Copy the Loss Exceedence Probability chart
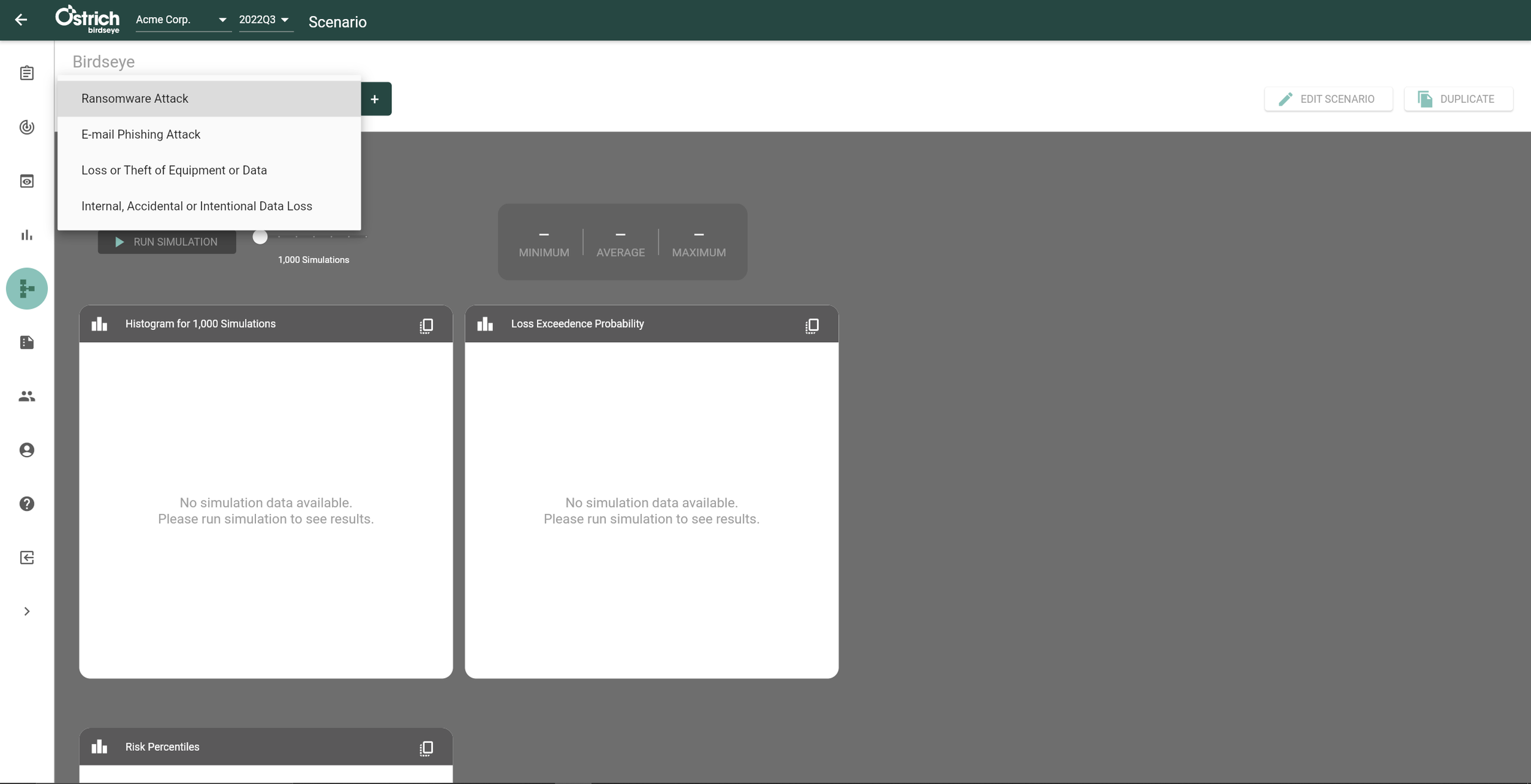Screen dimensions: 1531x784 coord(811,326)
